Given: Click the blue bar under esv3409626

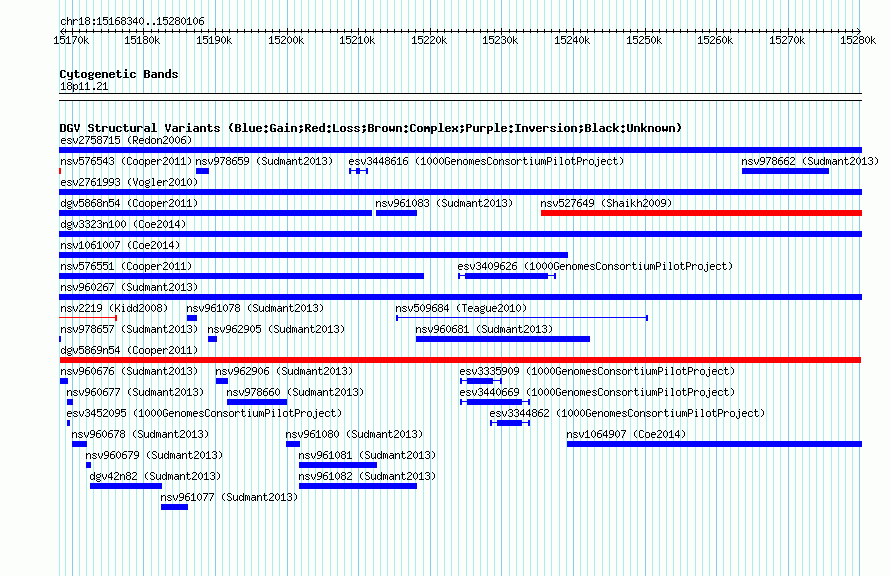Looking at the screenshot, I should point(506,276).
